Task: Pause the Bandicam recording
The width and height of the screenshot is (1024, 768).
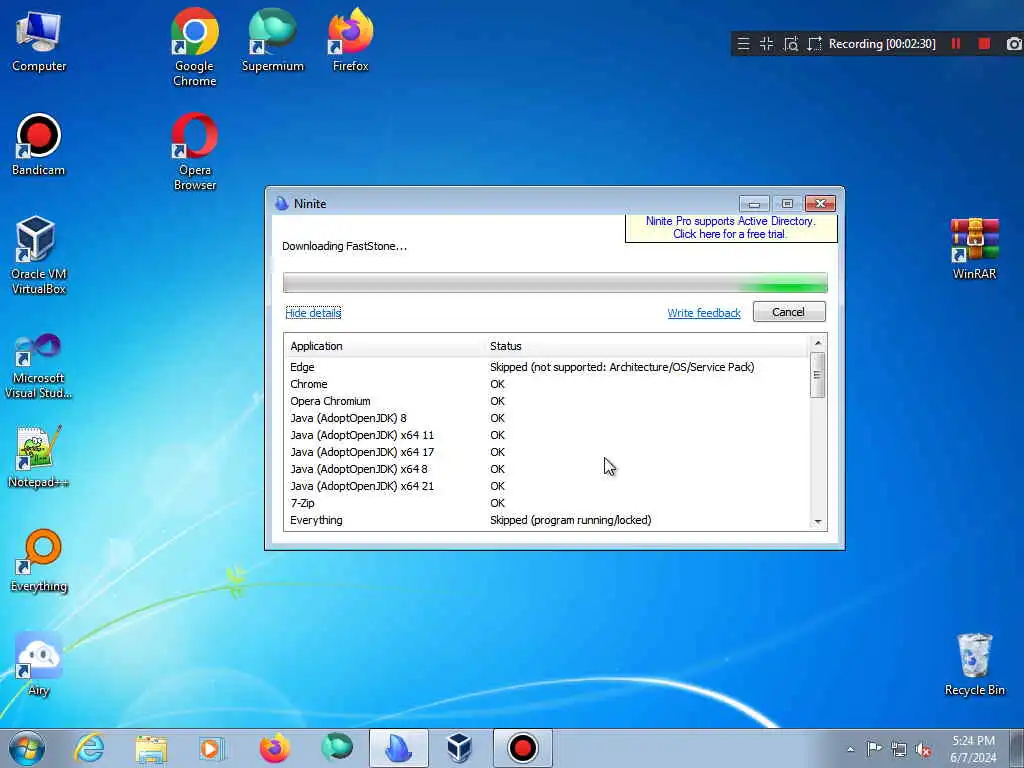Action: click(x=956, y=44)
